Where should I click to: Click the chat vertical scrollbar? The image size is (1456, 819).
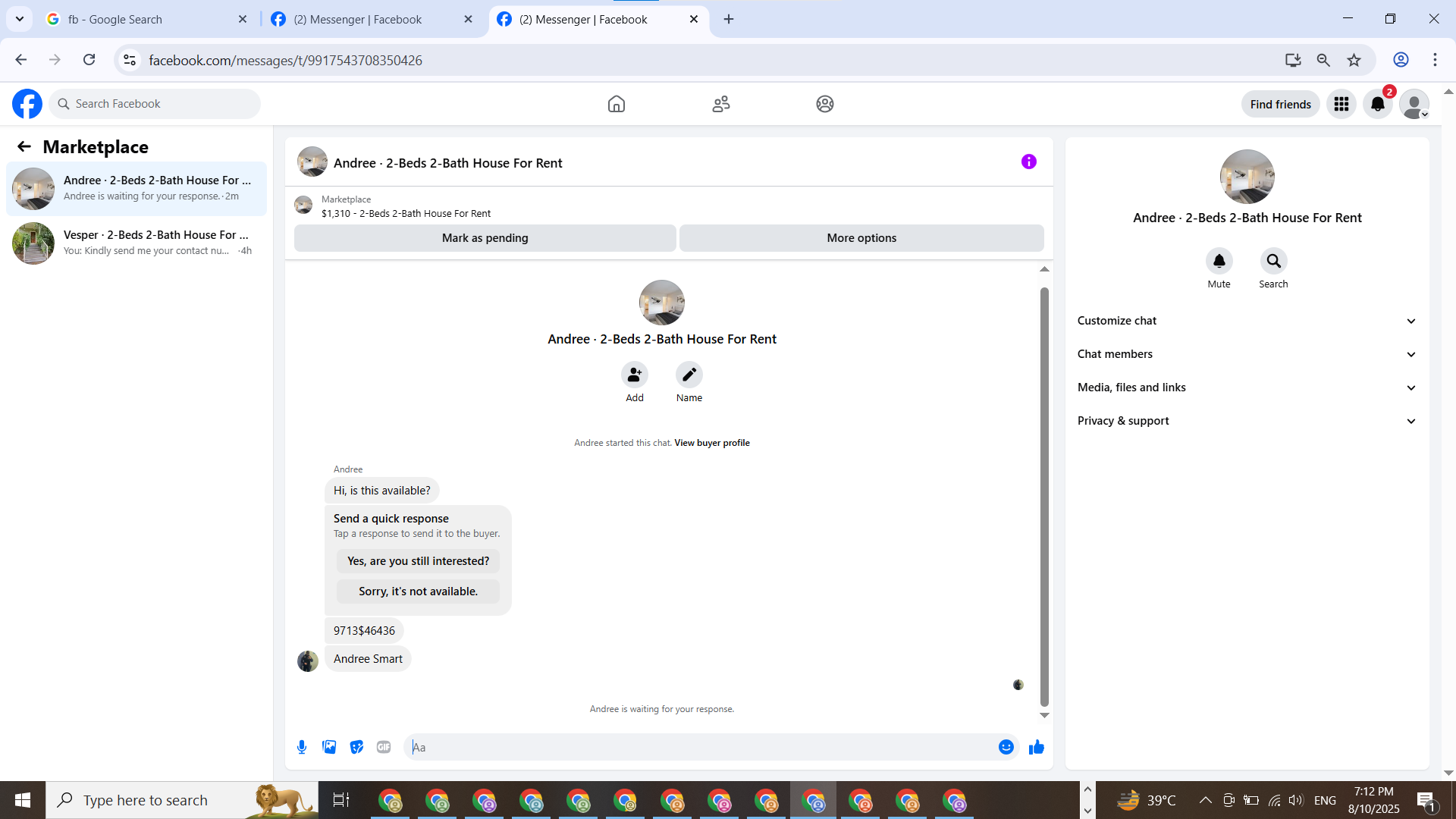click(1044, 493)
